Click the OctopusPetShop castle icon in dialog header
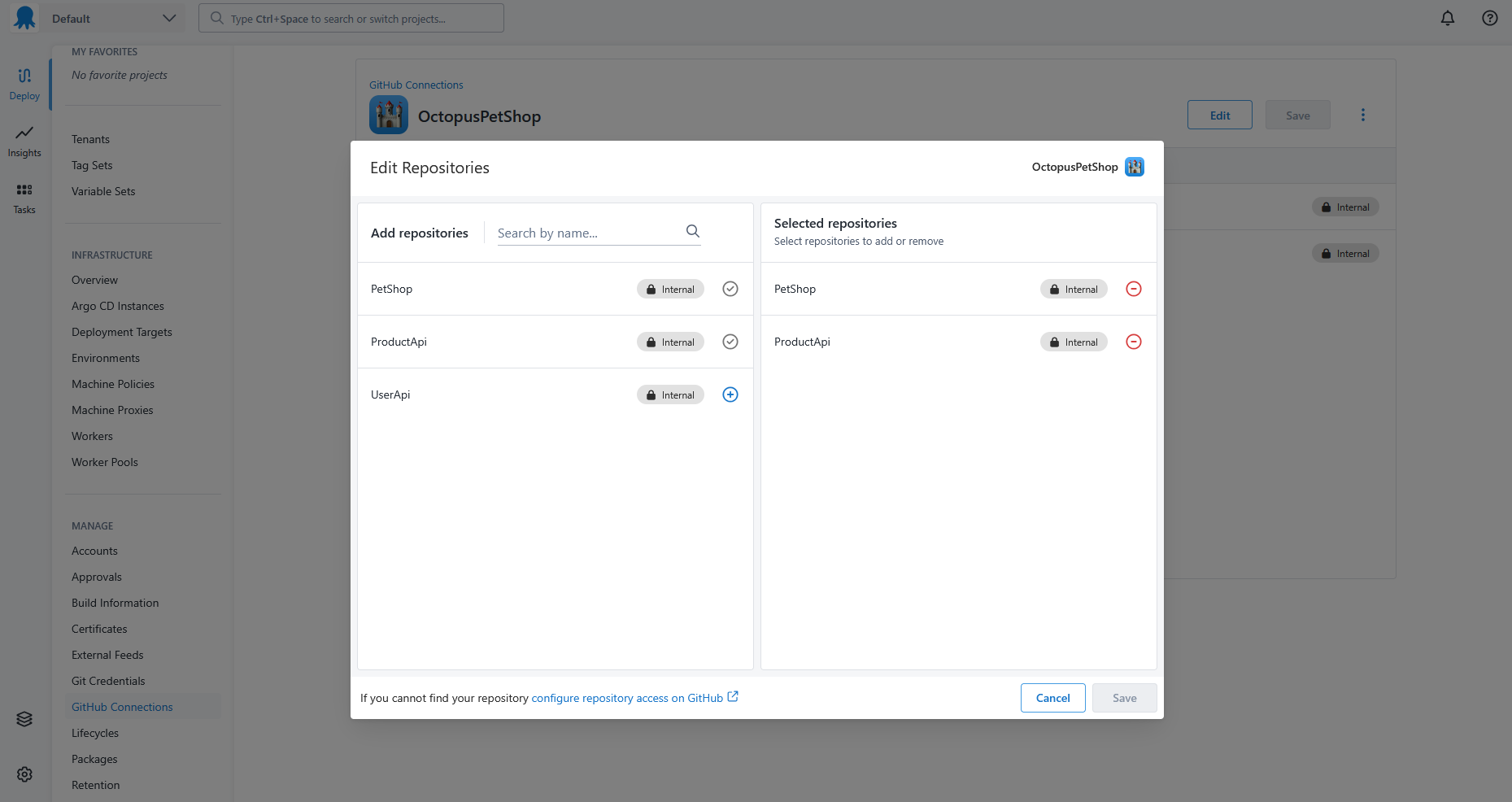Image resolution: width=1512 pixels, height=802 pixels. point(1135,167)
